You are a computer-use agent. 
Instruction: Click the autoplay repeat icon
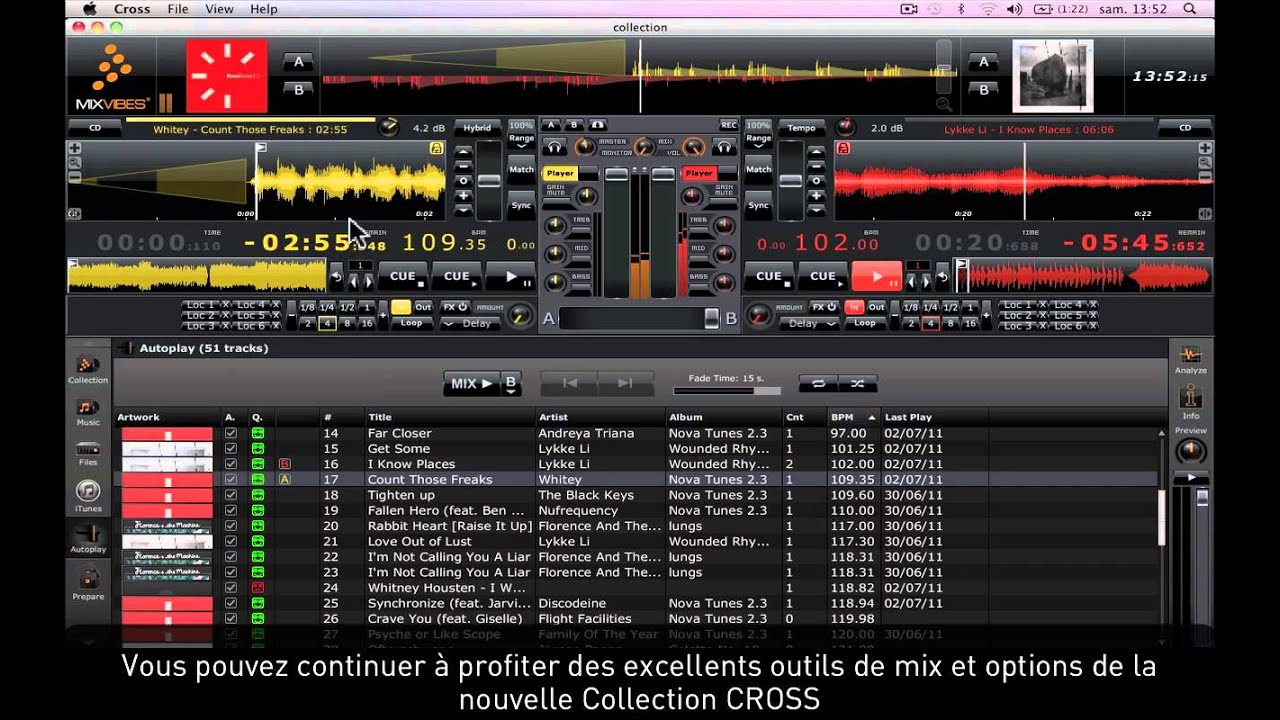[x=818, y=383]
